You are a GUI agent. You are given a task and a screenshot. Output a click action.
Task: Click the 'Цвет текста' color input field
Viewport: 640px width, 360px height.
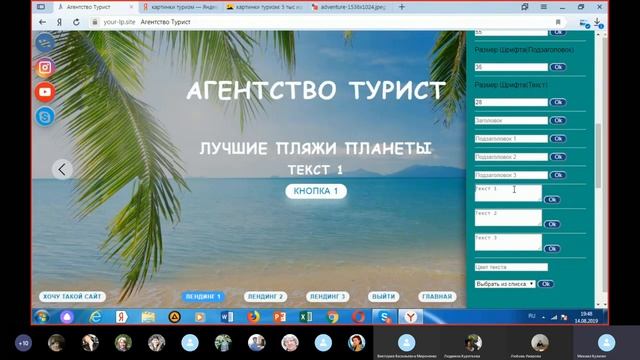[511, 267]
